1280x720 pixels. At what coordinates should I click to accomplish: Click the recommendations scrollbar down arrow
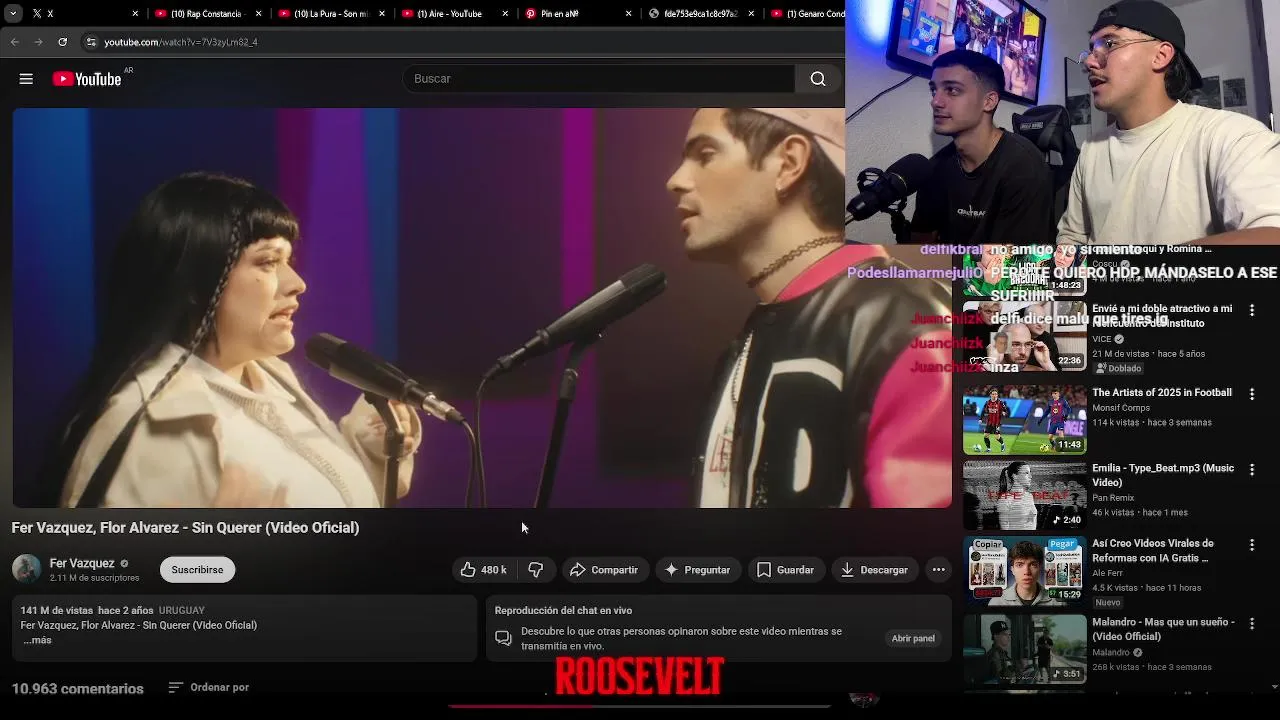tap(1274, 686)
